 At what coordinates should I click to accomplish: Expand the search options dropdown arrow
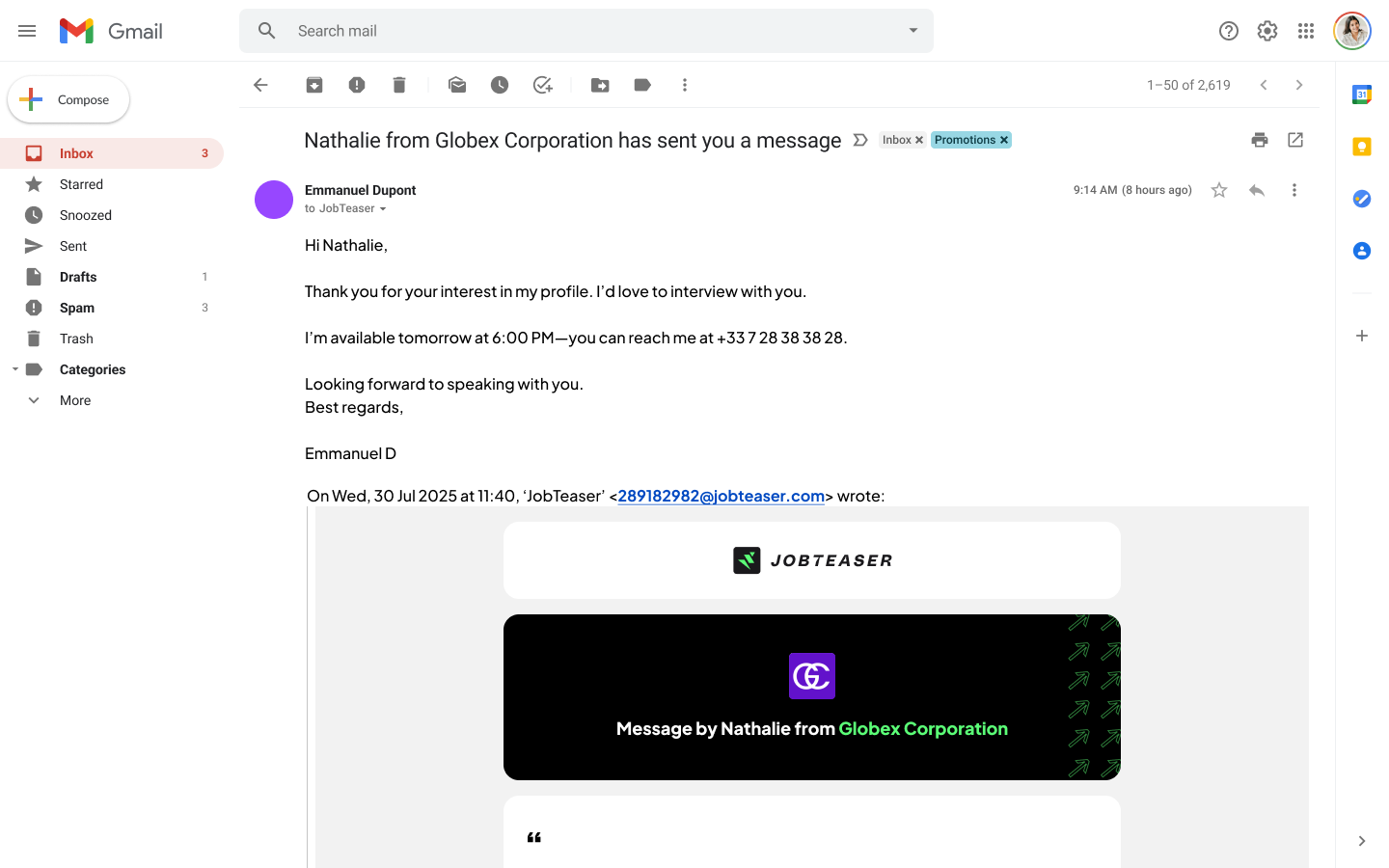912,31
